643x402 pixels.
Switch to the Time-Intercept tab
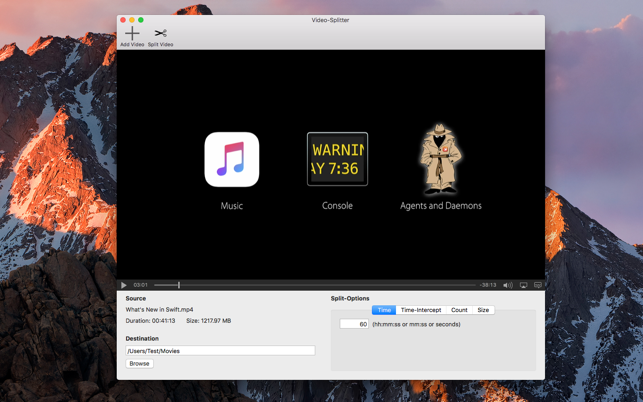tap(421, 310)
